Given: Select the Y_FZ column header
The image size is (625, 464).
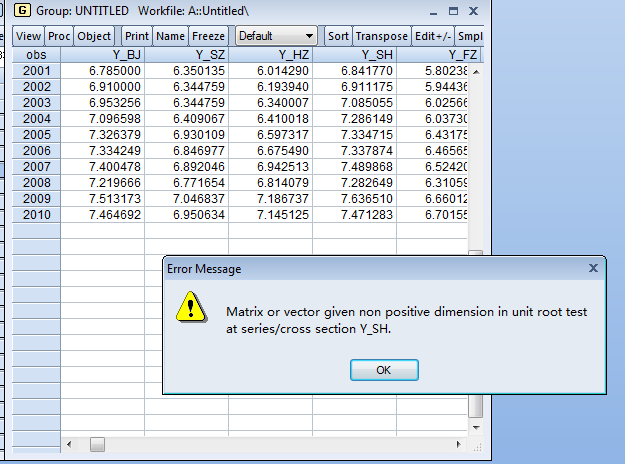Looking at the screenshot, I should tap(439, 55).
